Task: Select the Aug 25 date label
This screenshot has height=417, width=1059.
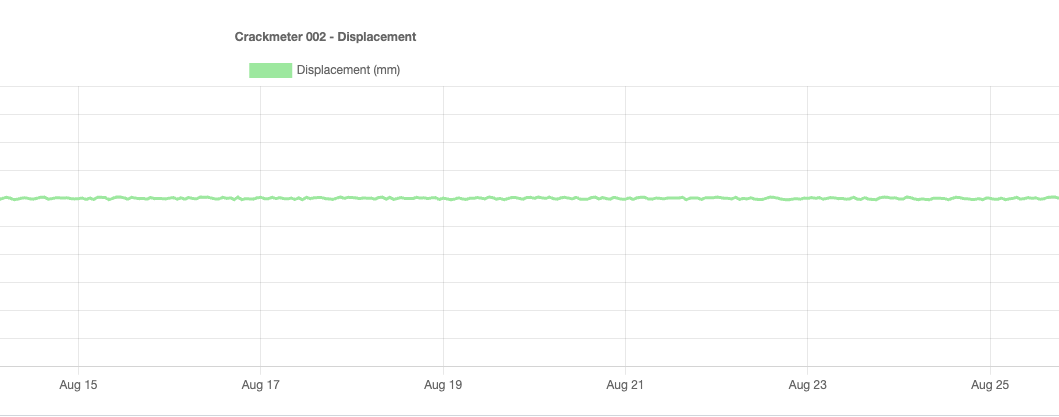Action: pyautogui.click(x=990, y=384)
